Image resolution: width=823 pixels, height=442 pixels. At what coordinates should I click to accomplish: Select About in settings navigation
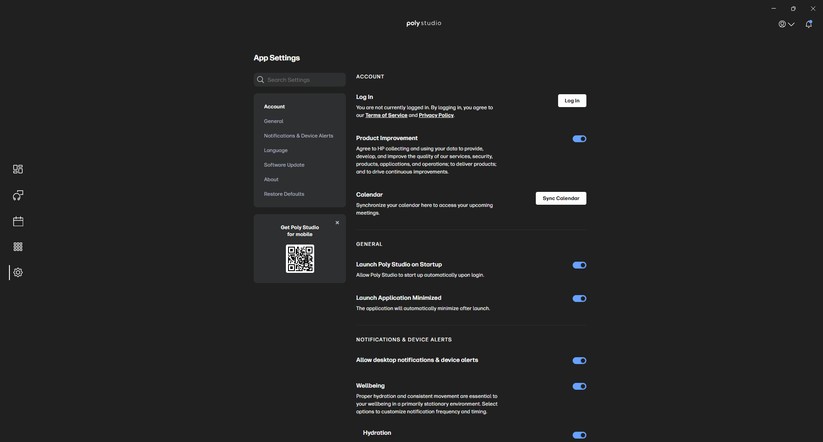coord(271,180)
